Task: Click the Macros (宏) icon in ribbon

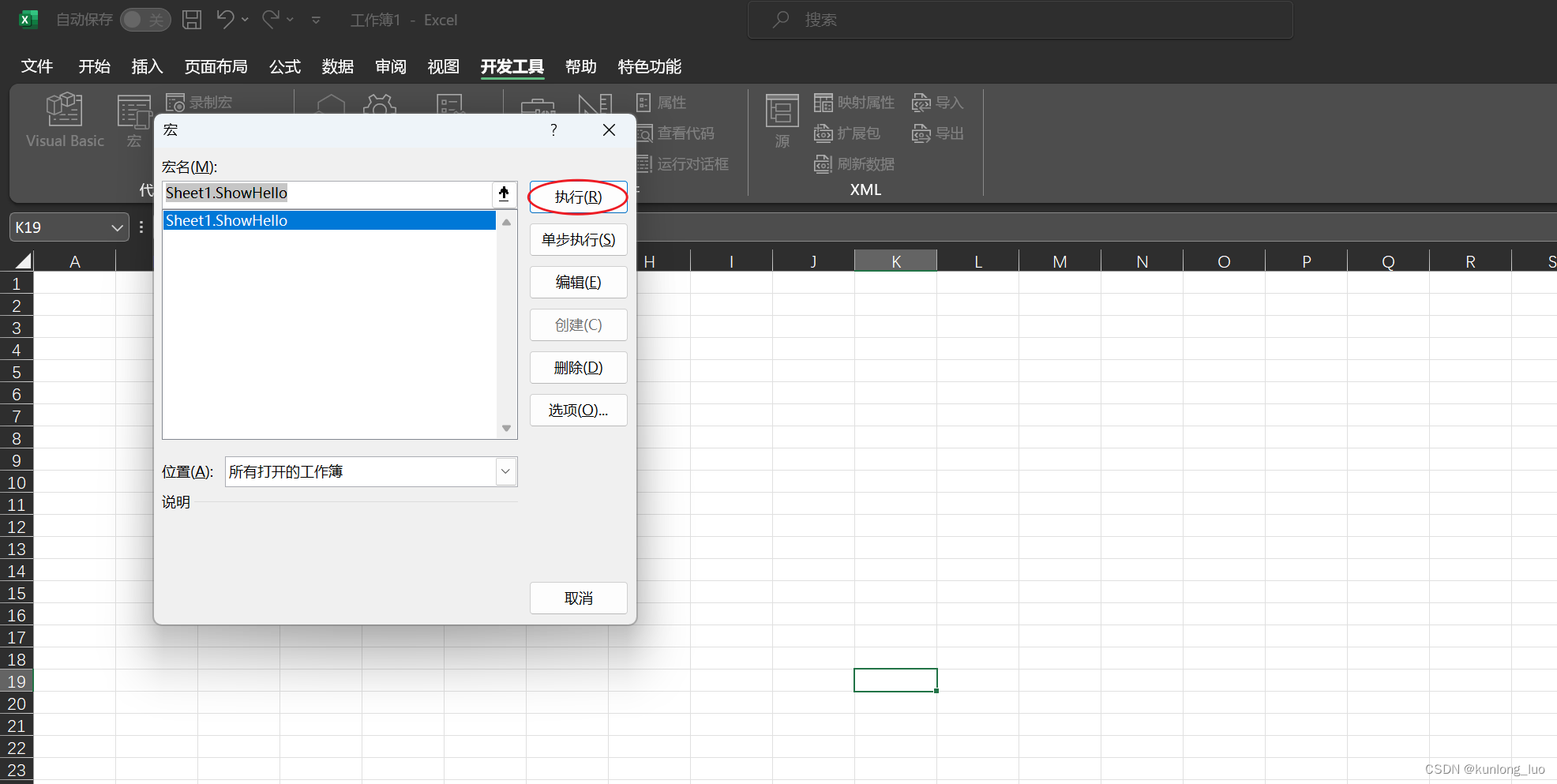Action: click(x=134, y=120)
